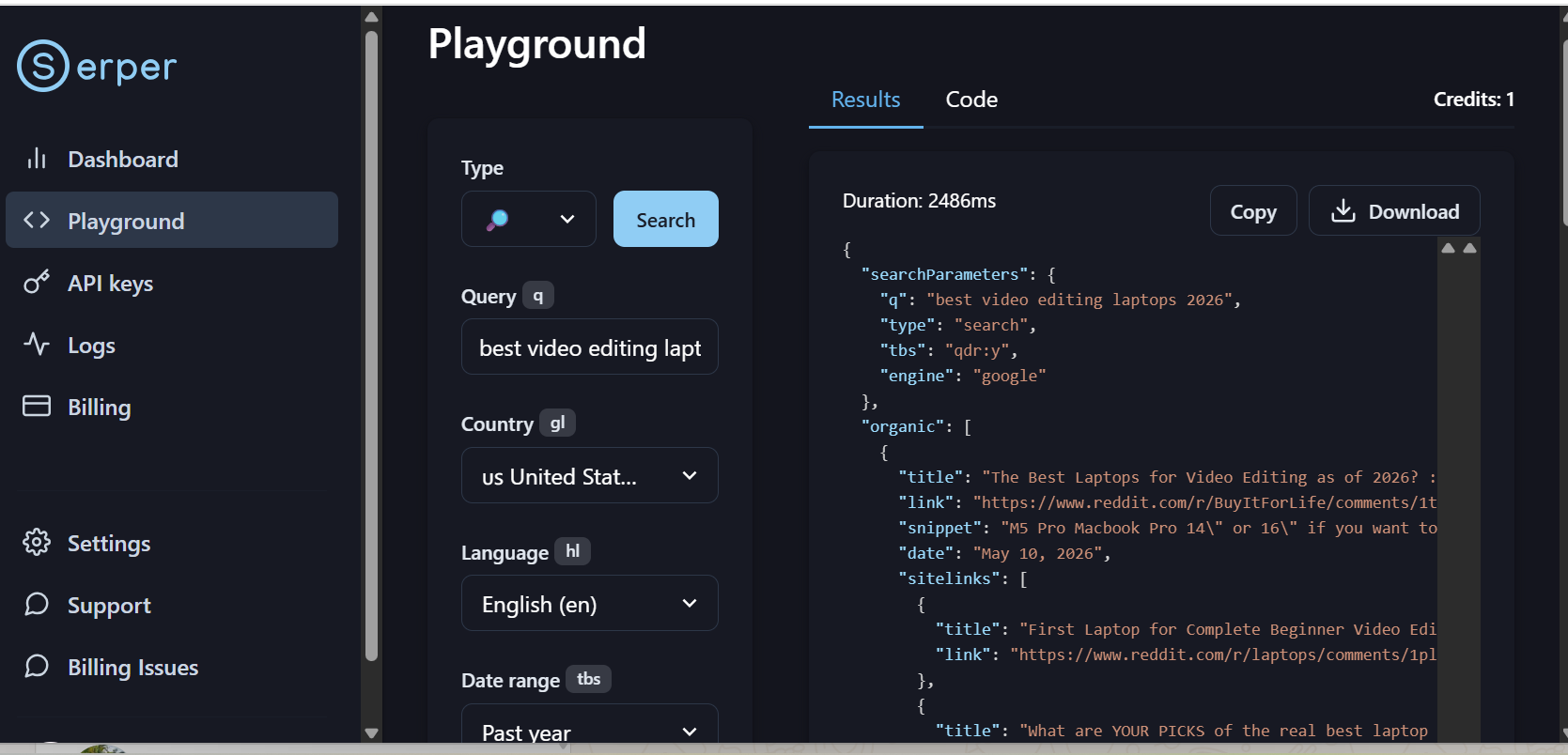Click the "engine": "google" line

(x=963, y=376)
